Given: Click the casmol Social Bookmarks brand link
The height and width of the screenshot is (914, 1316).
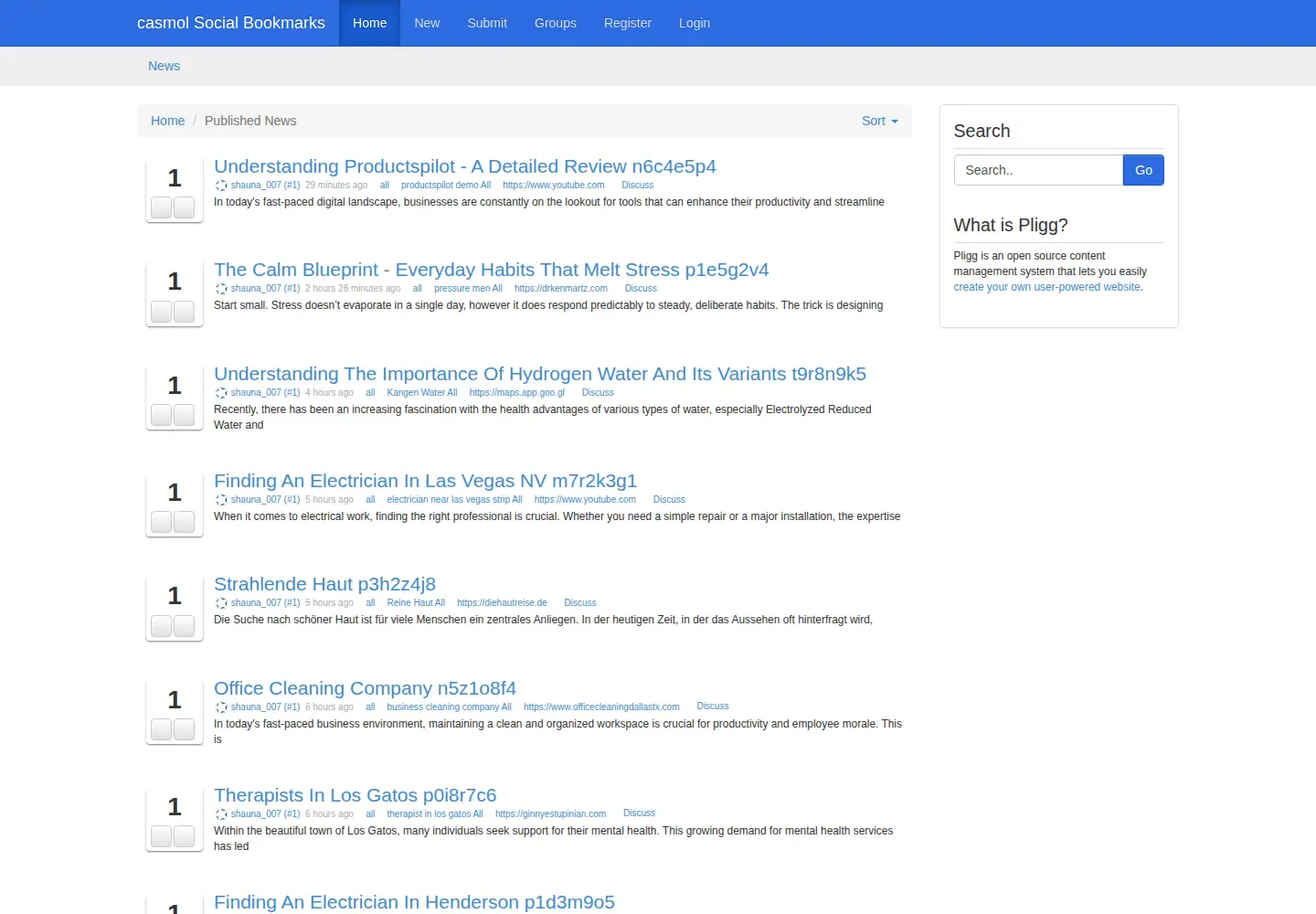Looking at the screenshot, I should tap(231, 23).
